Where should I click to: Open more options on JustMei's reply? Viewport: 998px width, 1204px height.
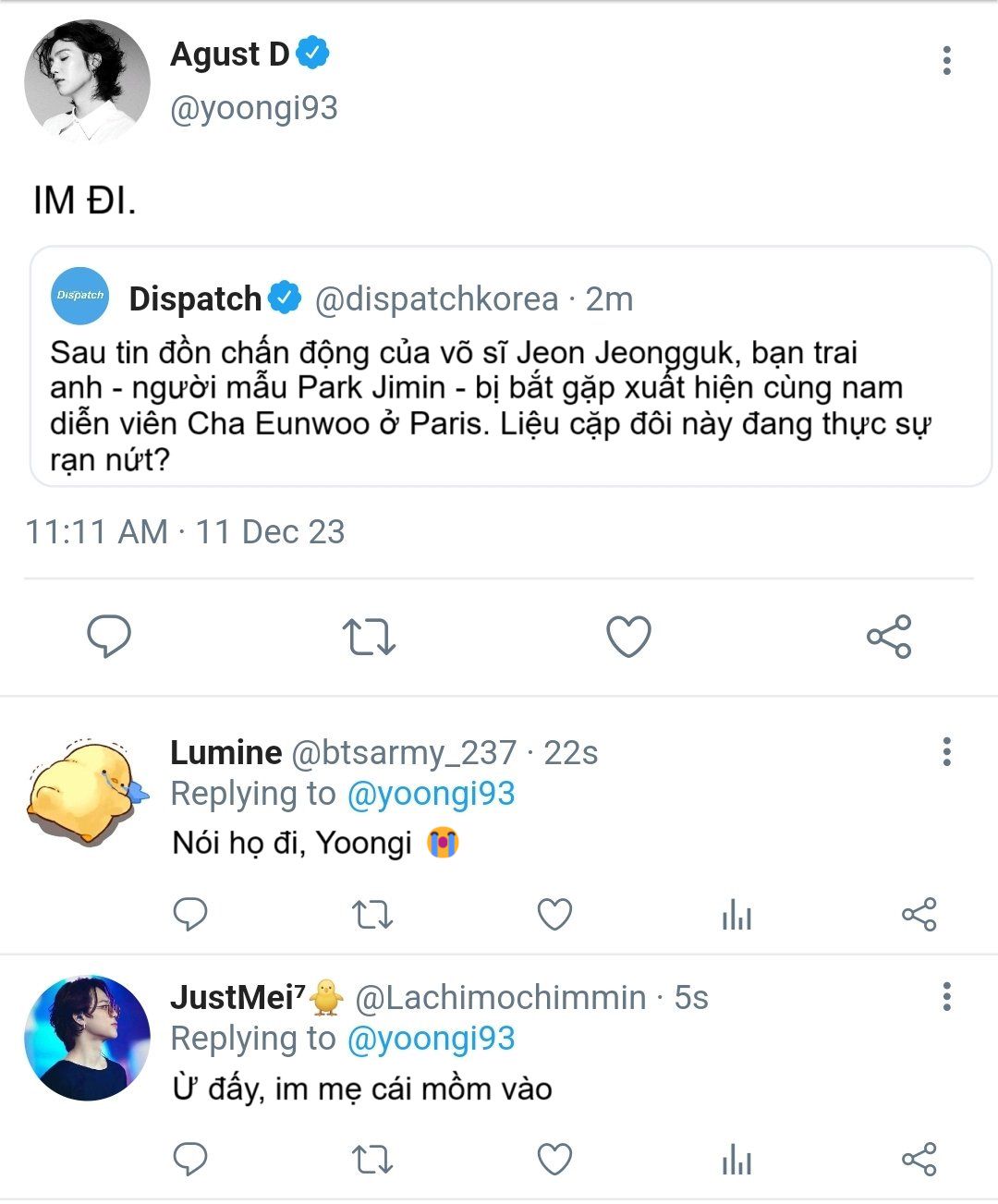(x=946, y=997)
